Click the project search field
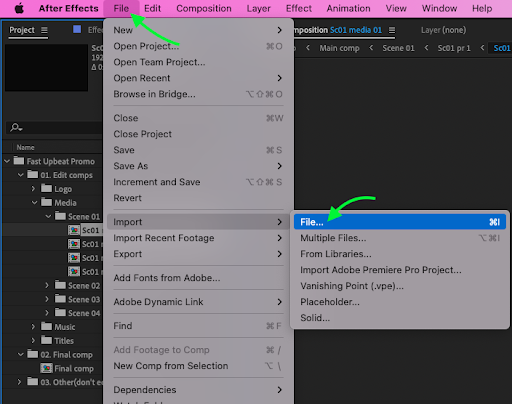 tap(54, 128)
